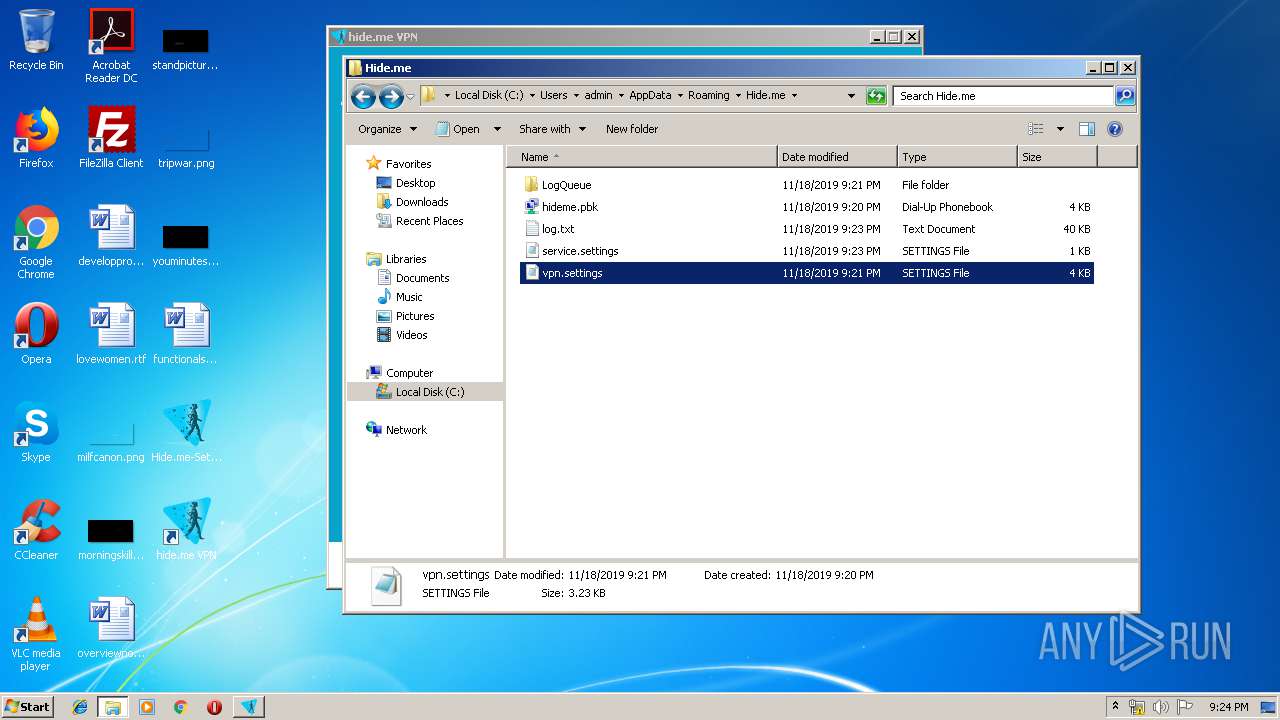
Task: Open the view options dropdown arrow
Action: tap(1060, 129)
